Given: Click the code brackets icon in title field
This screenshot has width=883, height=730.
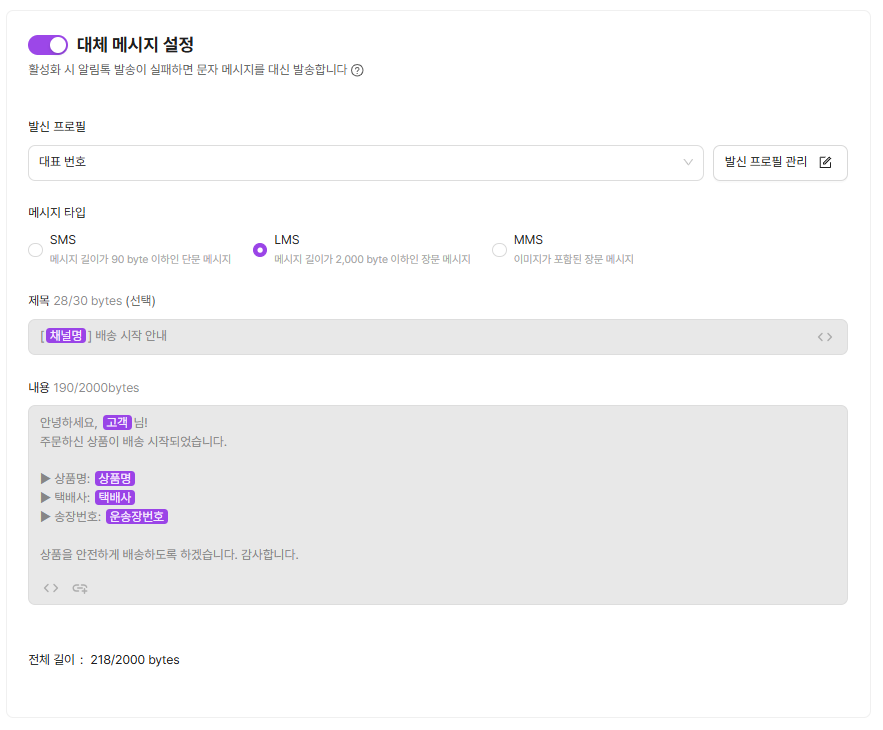Looking at the screenshot, I should click(824, 337).
